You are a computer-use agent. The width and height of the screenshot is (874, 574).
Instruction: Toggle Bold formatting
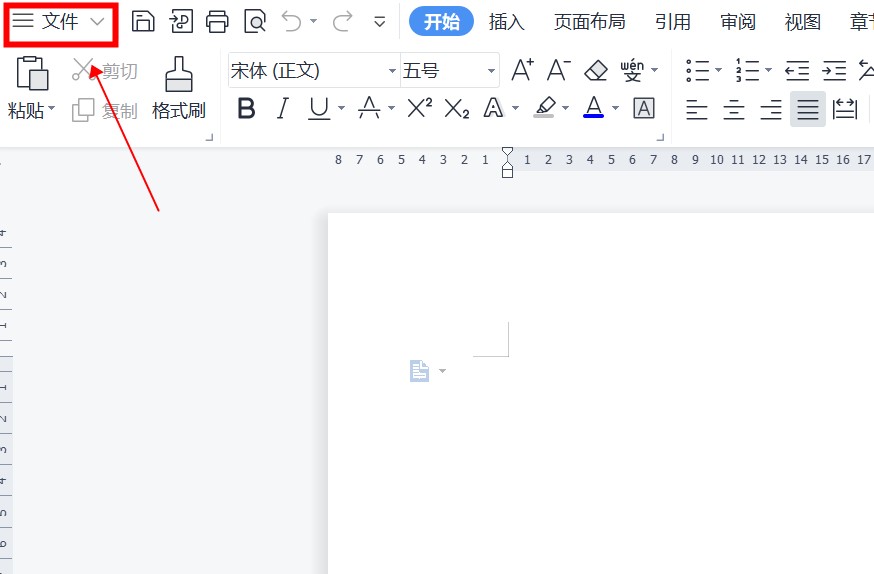pyautogui.click(x=246, y=108)
